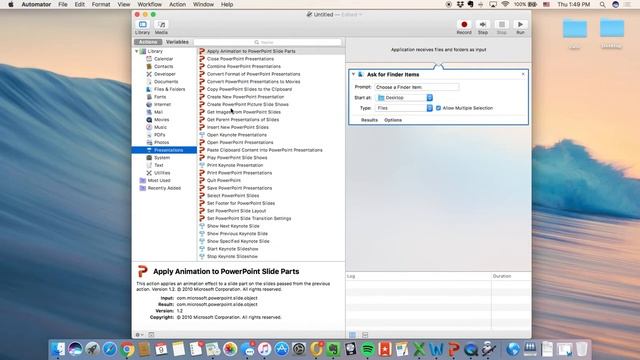Open Spotlight search in the menu bar
The width and height of the screenshot is (640, 360).
coord(602,4)
